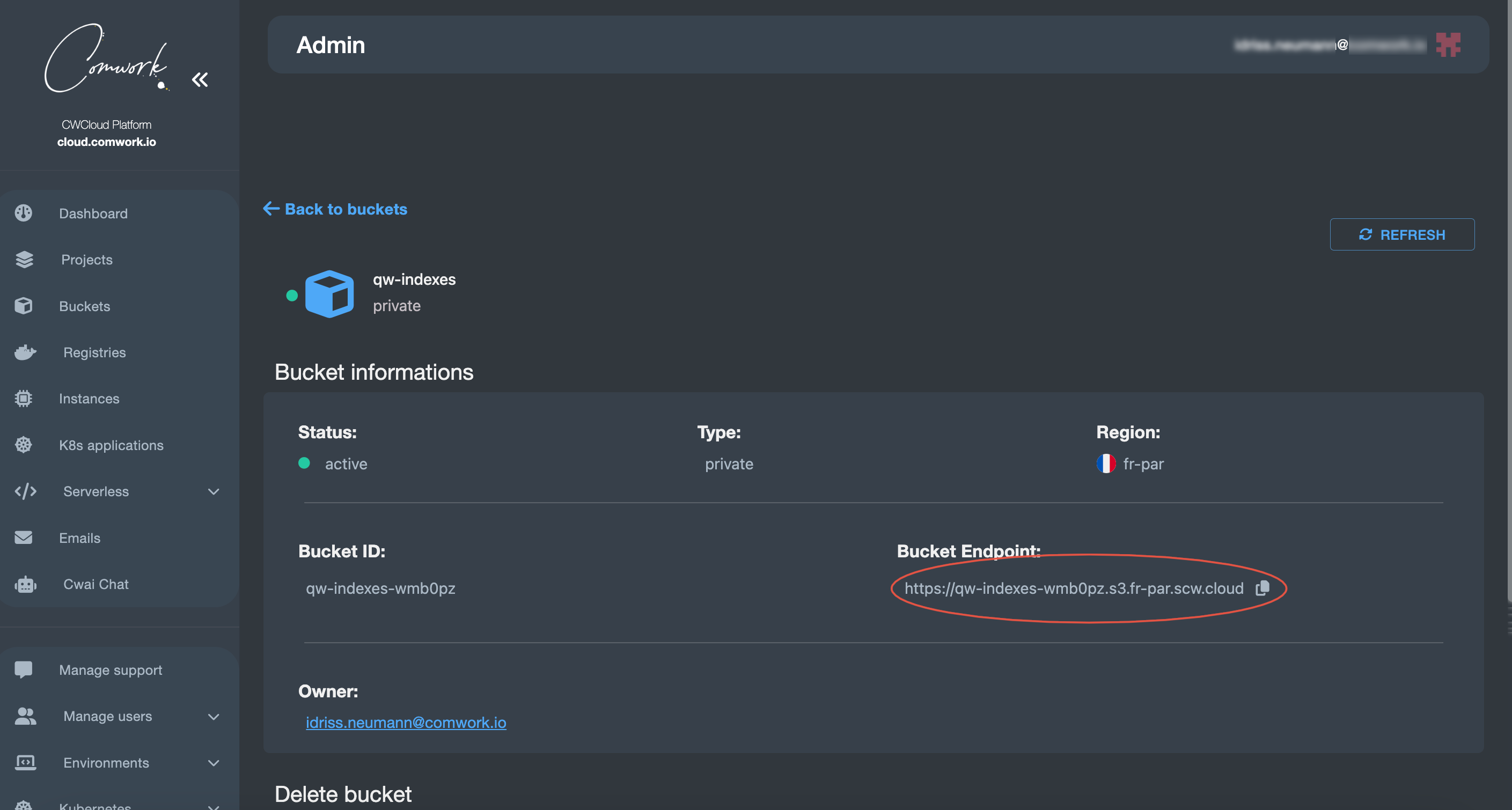Copy bucket endpoint with clipboard icon
Image resolution: width=1512 pixels, height=810 pixels.
point(1263,588)
